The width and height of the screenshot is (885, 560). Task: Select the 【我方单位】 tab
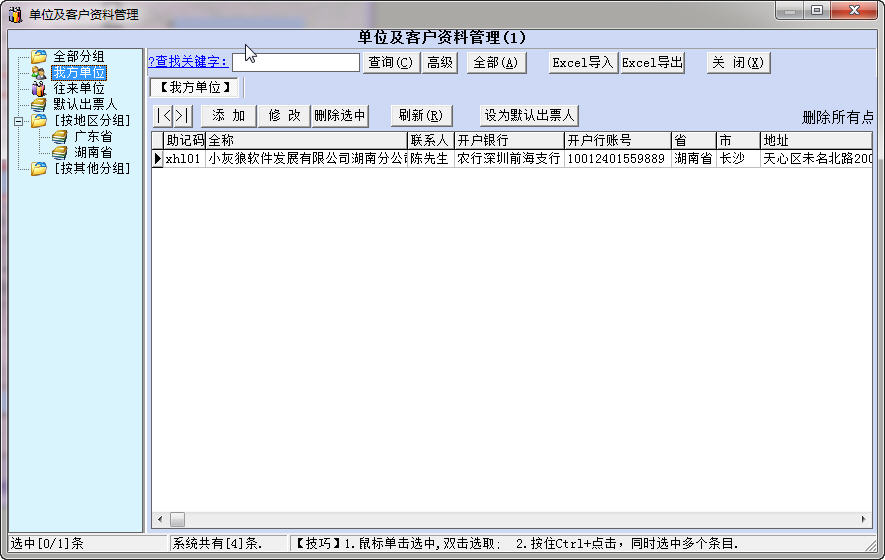click(195, 88)
